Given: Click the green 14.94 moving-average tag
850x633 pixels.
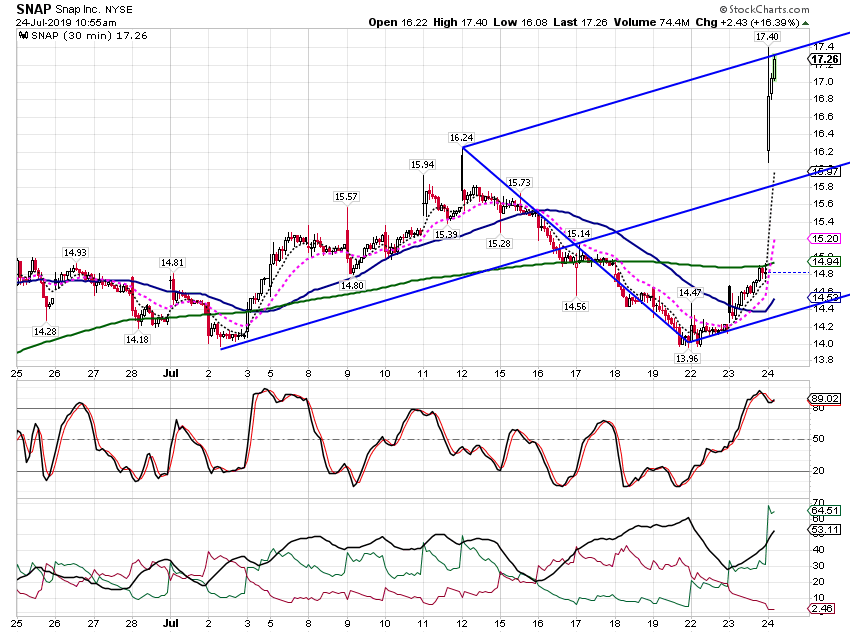Looking at the screenshot, I should (825, 262).
